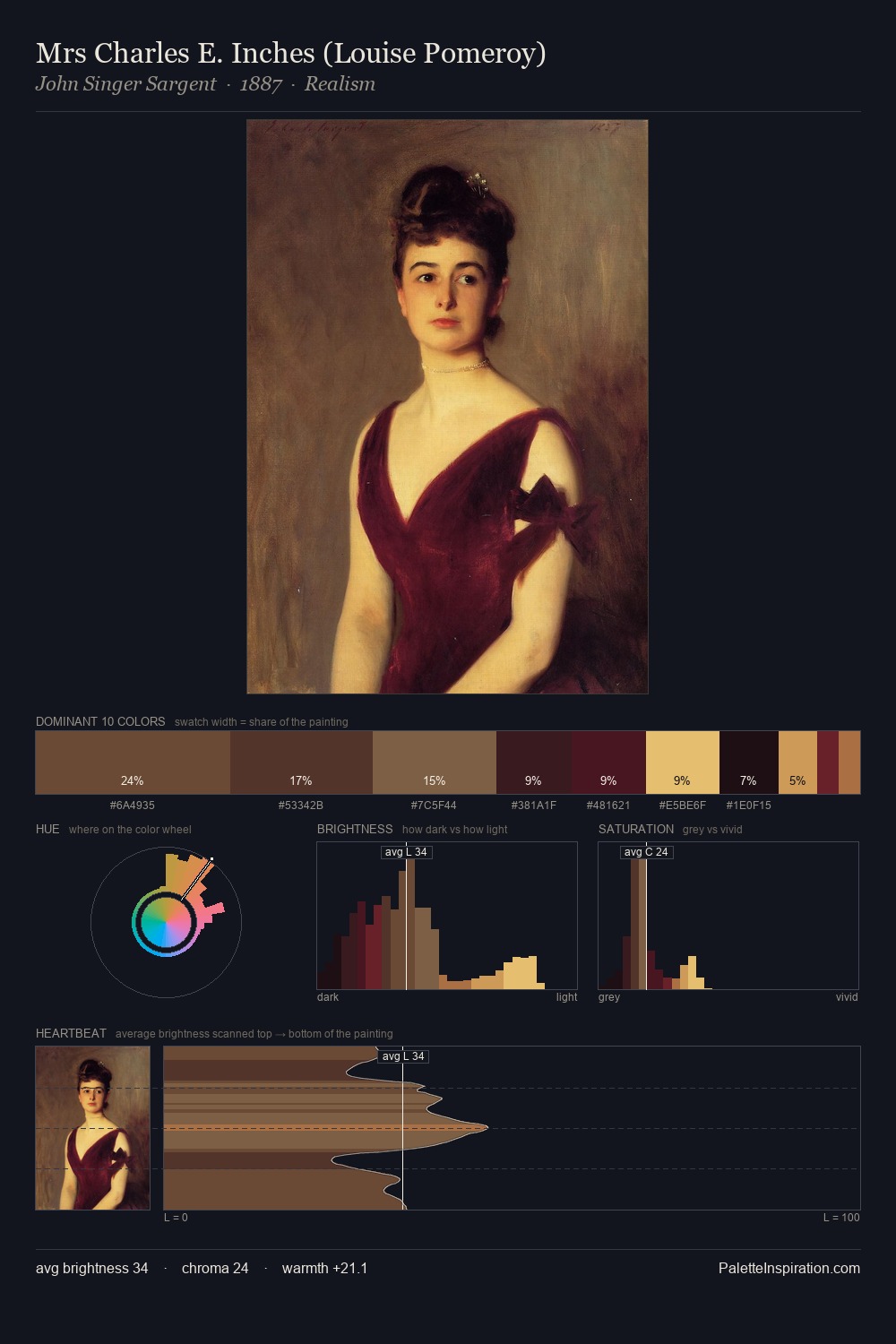Viewport: 896px width, 1344px height.
Task: Click the hex label #381A1F
Action: click(533, 806)
